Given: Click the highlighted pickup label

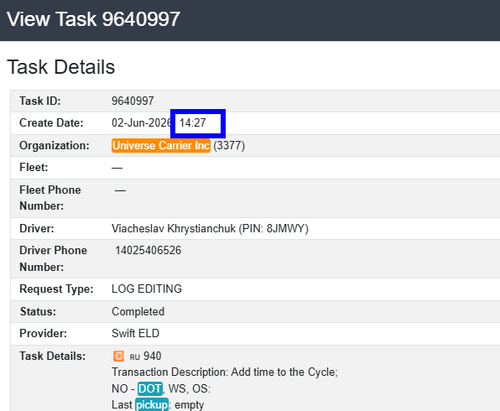Looking at the screenshot, I should point(152,405).
